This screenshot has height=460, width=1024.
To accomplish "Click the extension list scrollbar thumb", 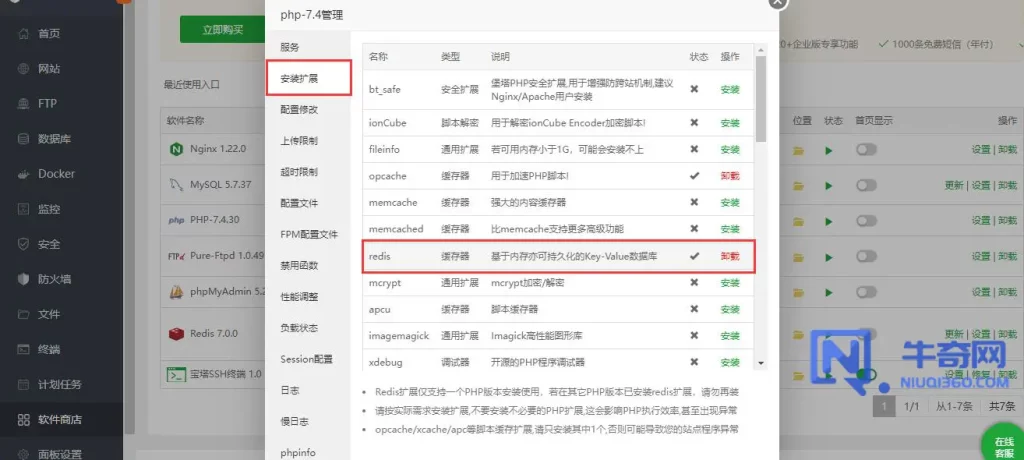I will tap(761, 98).
